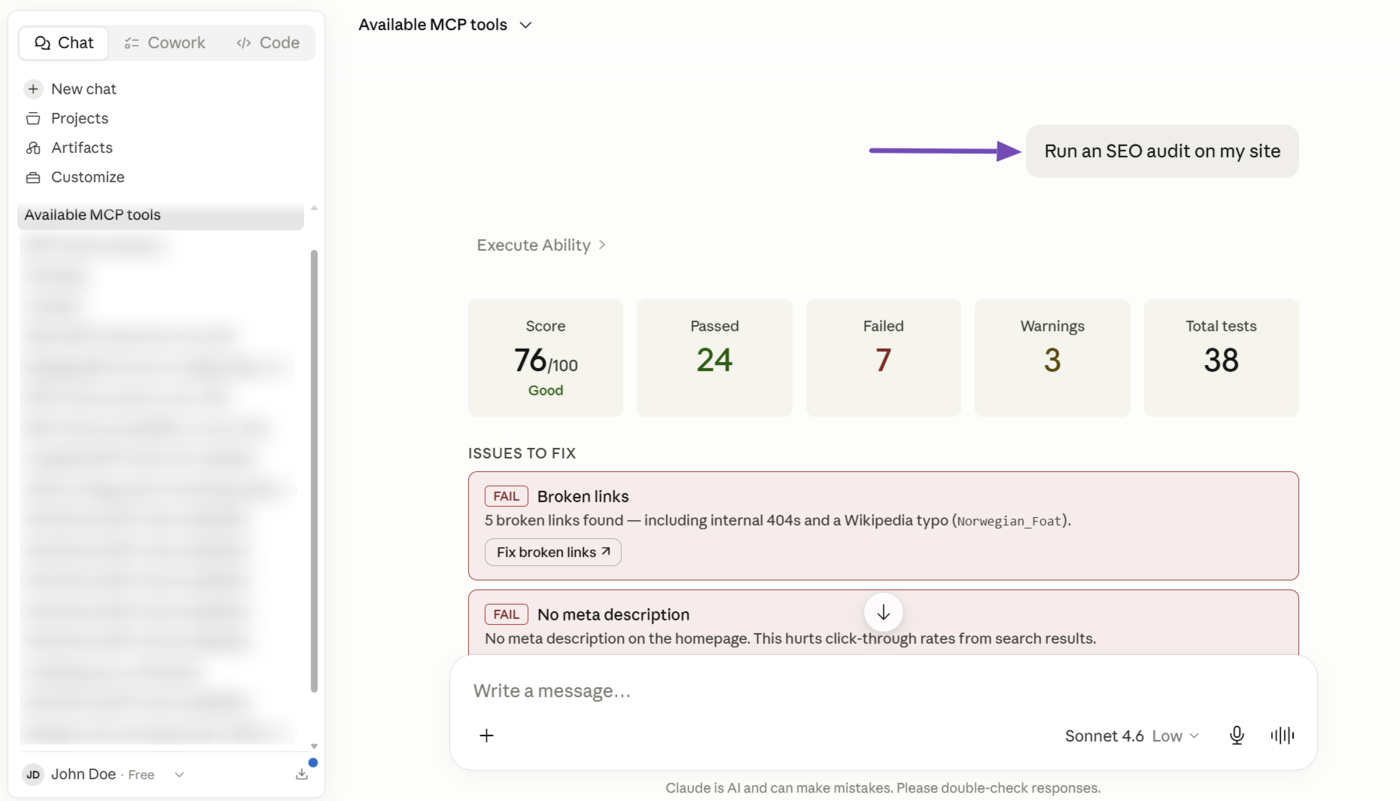Image resolution: width=1400 pixels, height=801 pixels.
Task: Click the Good label under the score
Action: point(546,391)
